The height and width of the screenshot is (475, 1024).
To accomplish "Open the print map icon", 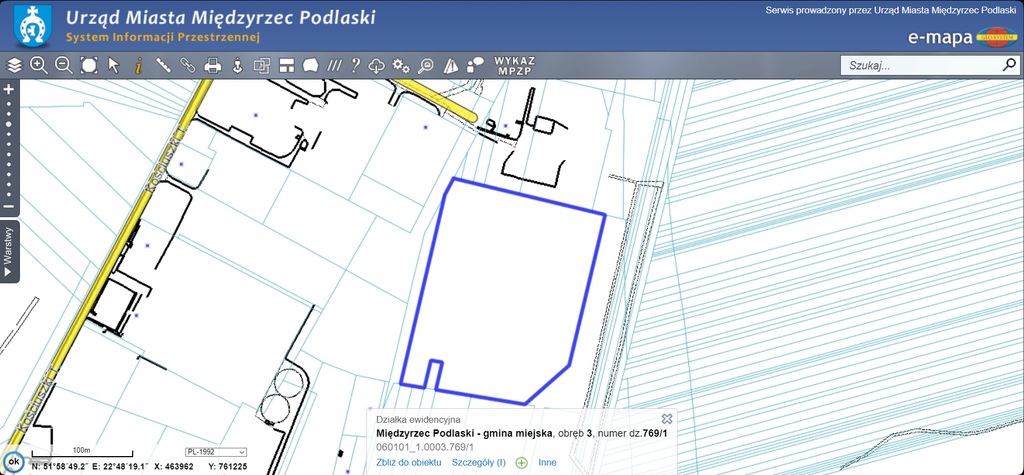I will pos(212,66).
